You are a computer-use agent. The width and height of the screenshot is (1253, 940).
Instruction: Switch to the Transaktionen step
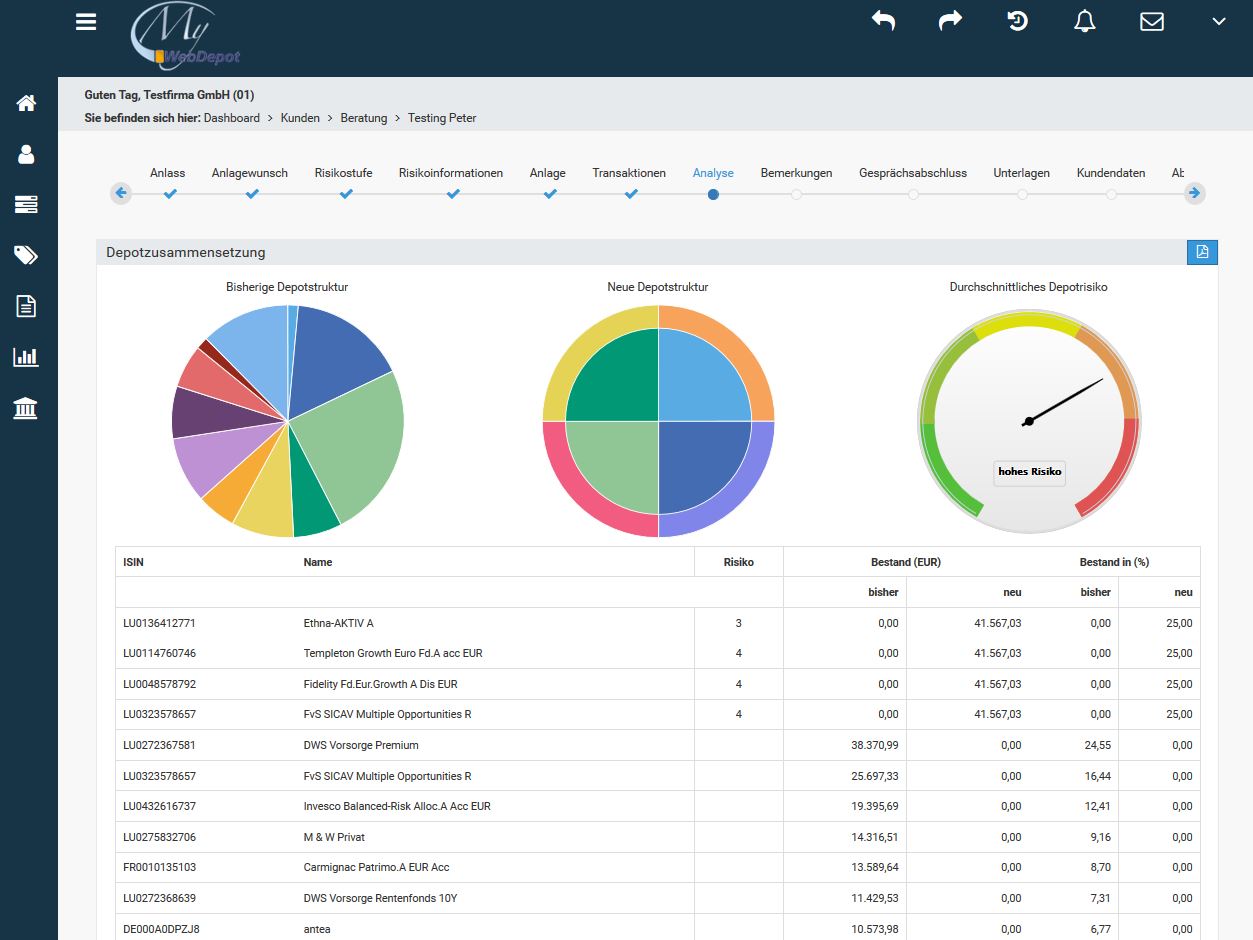pos(629,174)
